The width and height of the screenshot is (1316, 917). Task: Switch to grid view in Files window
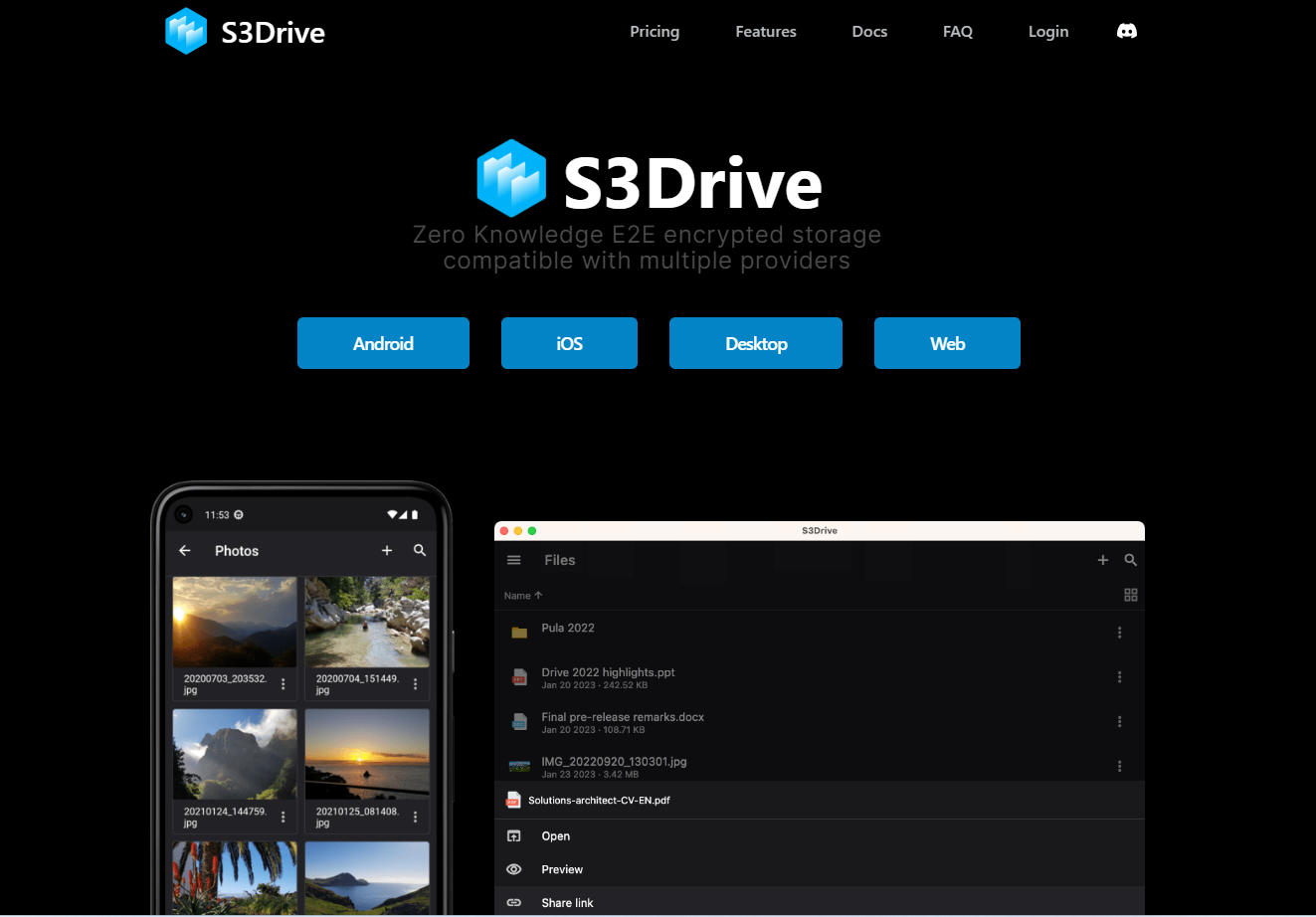pyautogui.click(x=1131, y=595)
